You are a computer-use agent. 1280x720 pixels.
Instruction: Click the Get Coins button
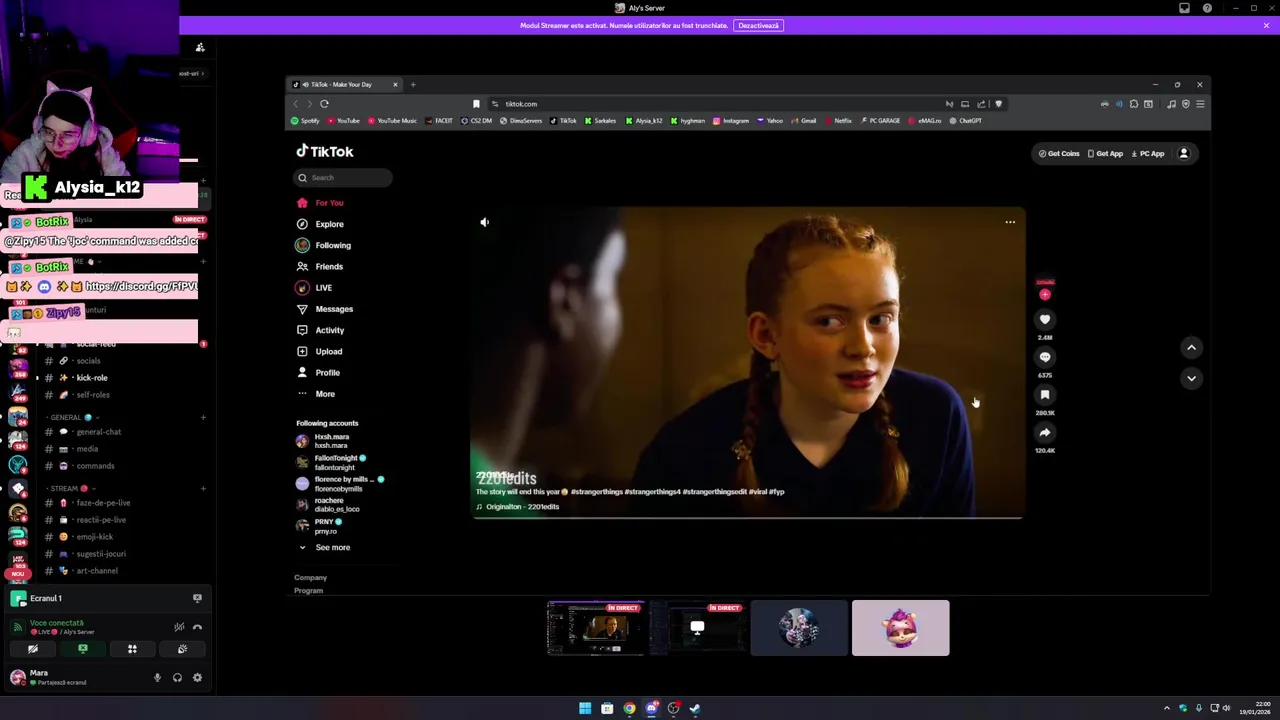(1059, 154)
